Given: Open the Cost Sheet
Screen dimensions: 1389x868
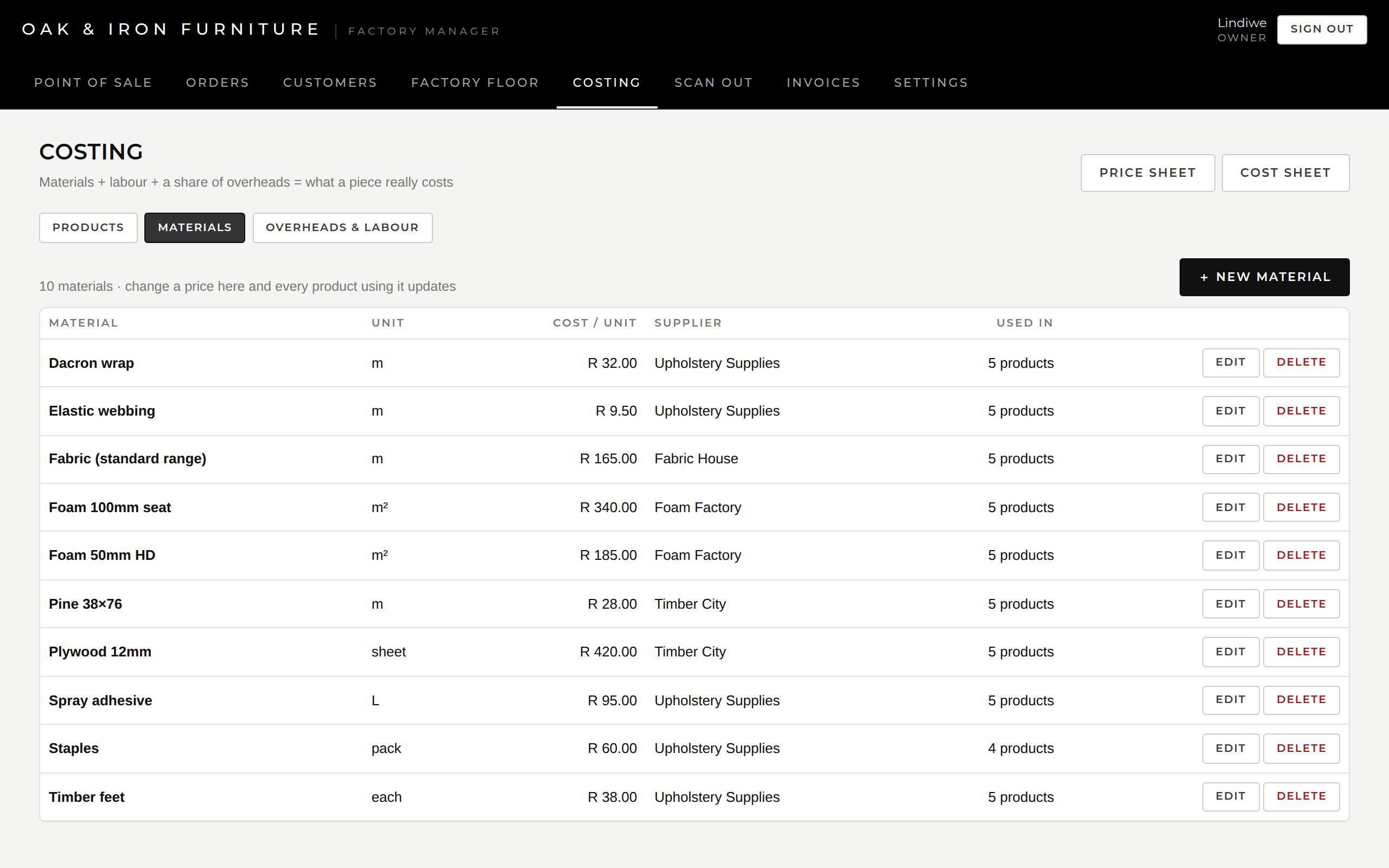Looking at the screenshot, I should pyautogui.click(x=1285, y=173).
